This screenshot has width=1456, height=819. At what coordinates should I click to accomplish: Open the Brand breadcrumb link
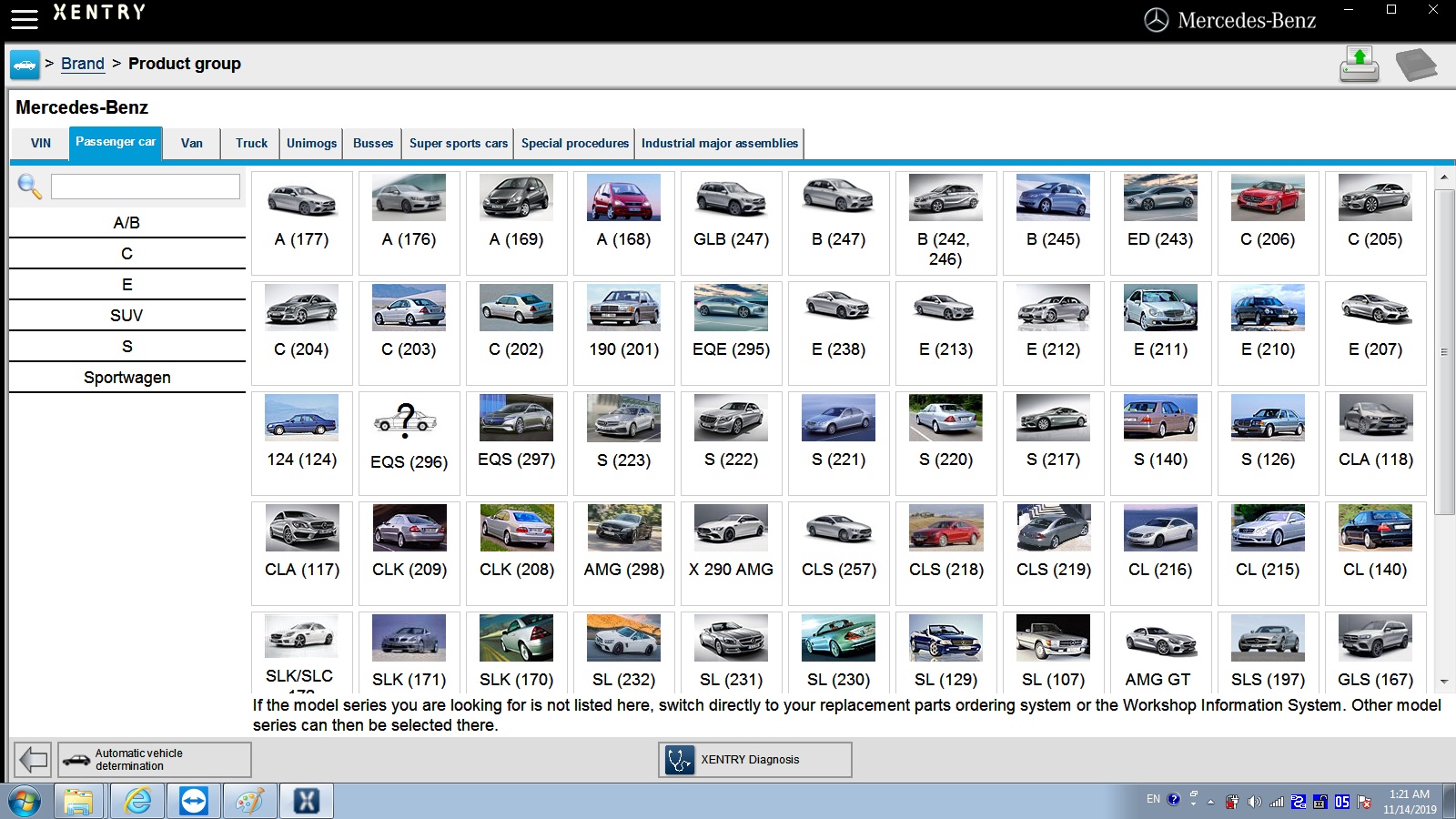tap(83, 64)
